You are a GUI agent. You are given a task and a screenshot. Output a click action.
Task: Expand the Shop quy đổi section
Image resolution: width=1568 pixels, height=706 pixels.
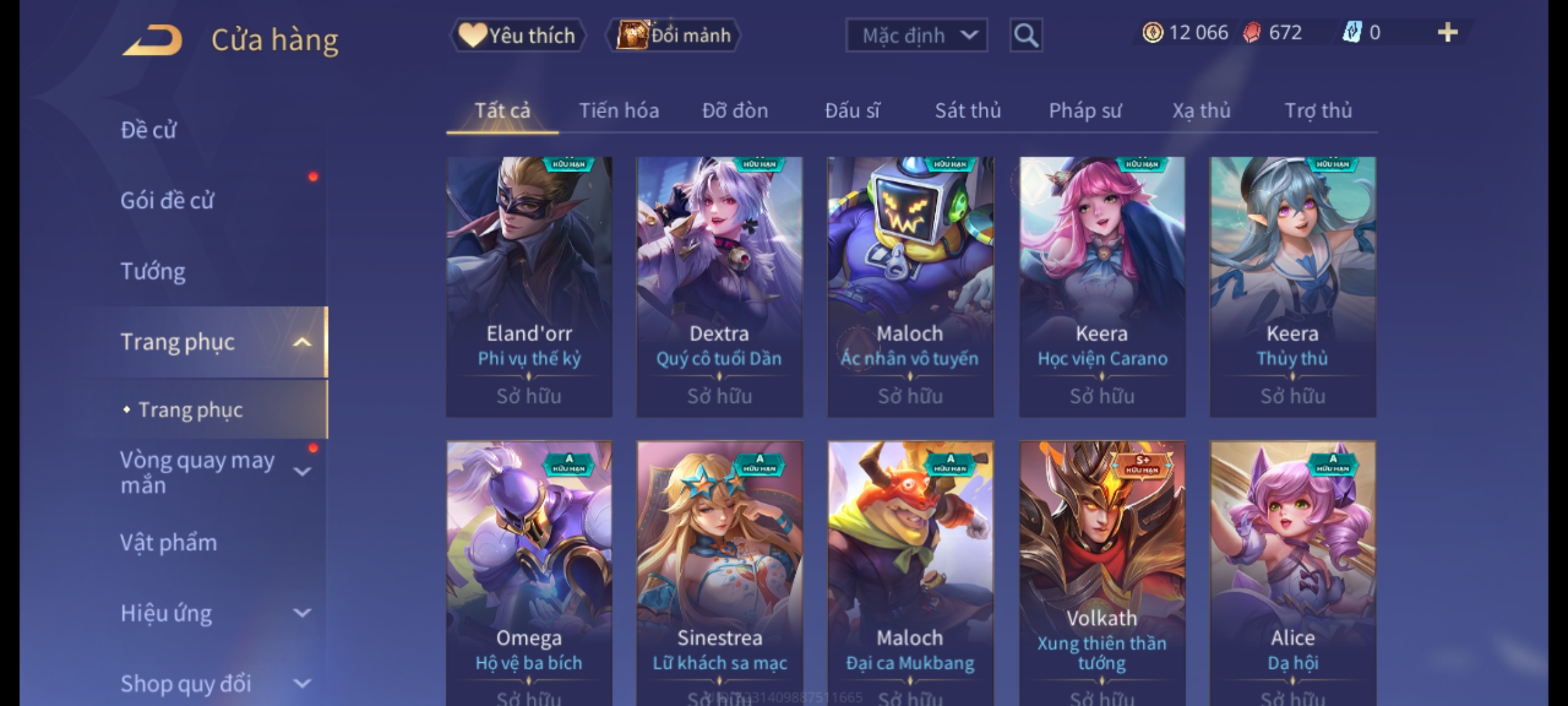(x=302, y=684)
